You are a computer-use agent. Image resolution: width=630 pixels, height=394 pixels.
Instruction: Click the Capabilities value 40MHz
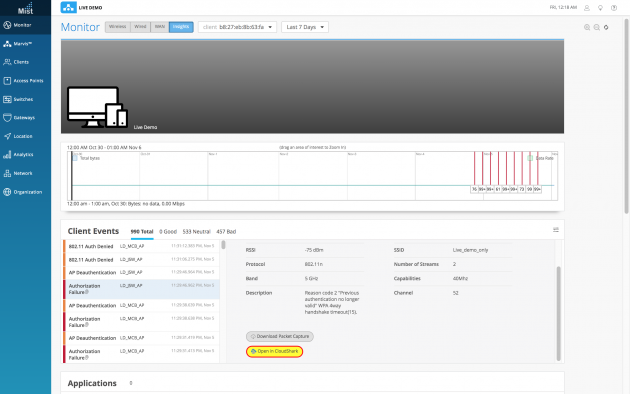point(460,278)
